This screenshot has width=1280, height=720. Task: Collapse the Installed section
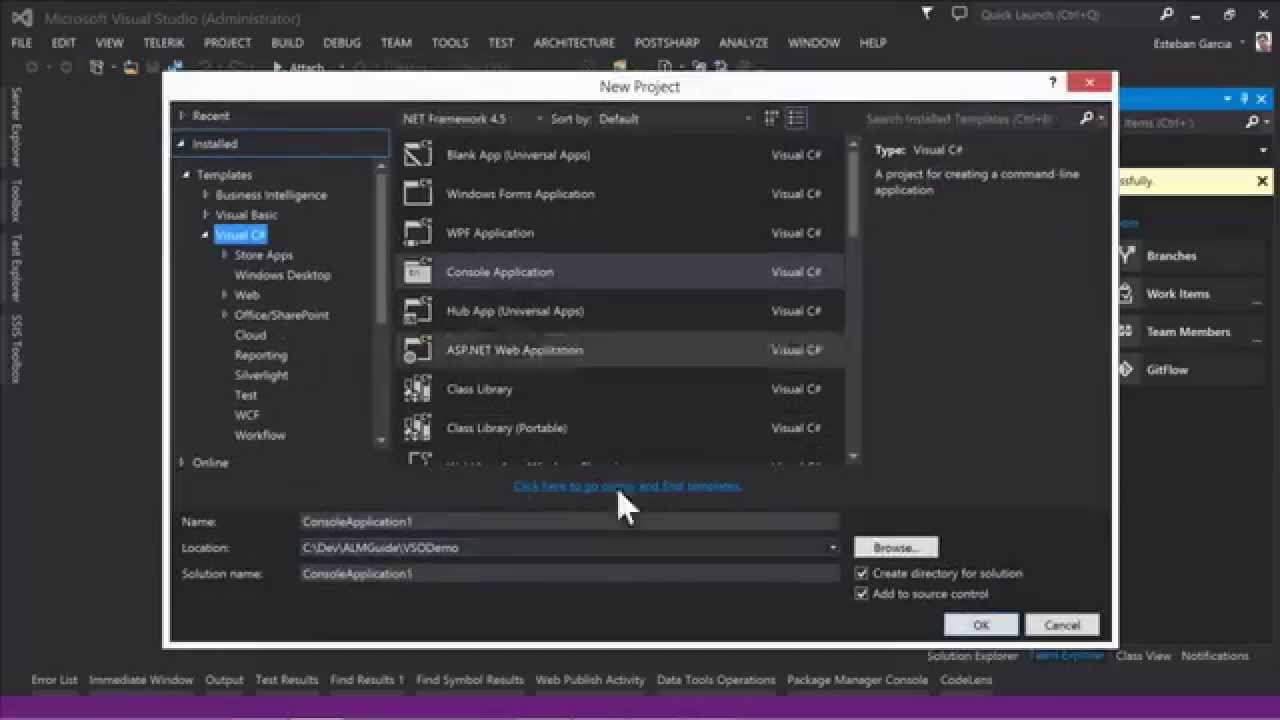tap(182, 144)
